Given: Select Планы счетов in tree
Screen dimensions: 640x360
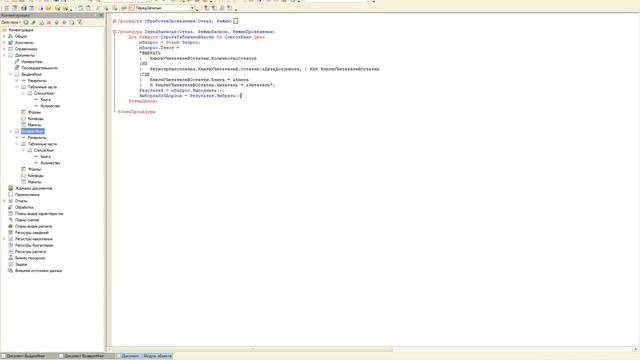Looking at the screenshot, I should click(x=27, y=220).
